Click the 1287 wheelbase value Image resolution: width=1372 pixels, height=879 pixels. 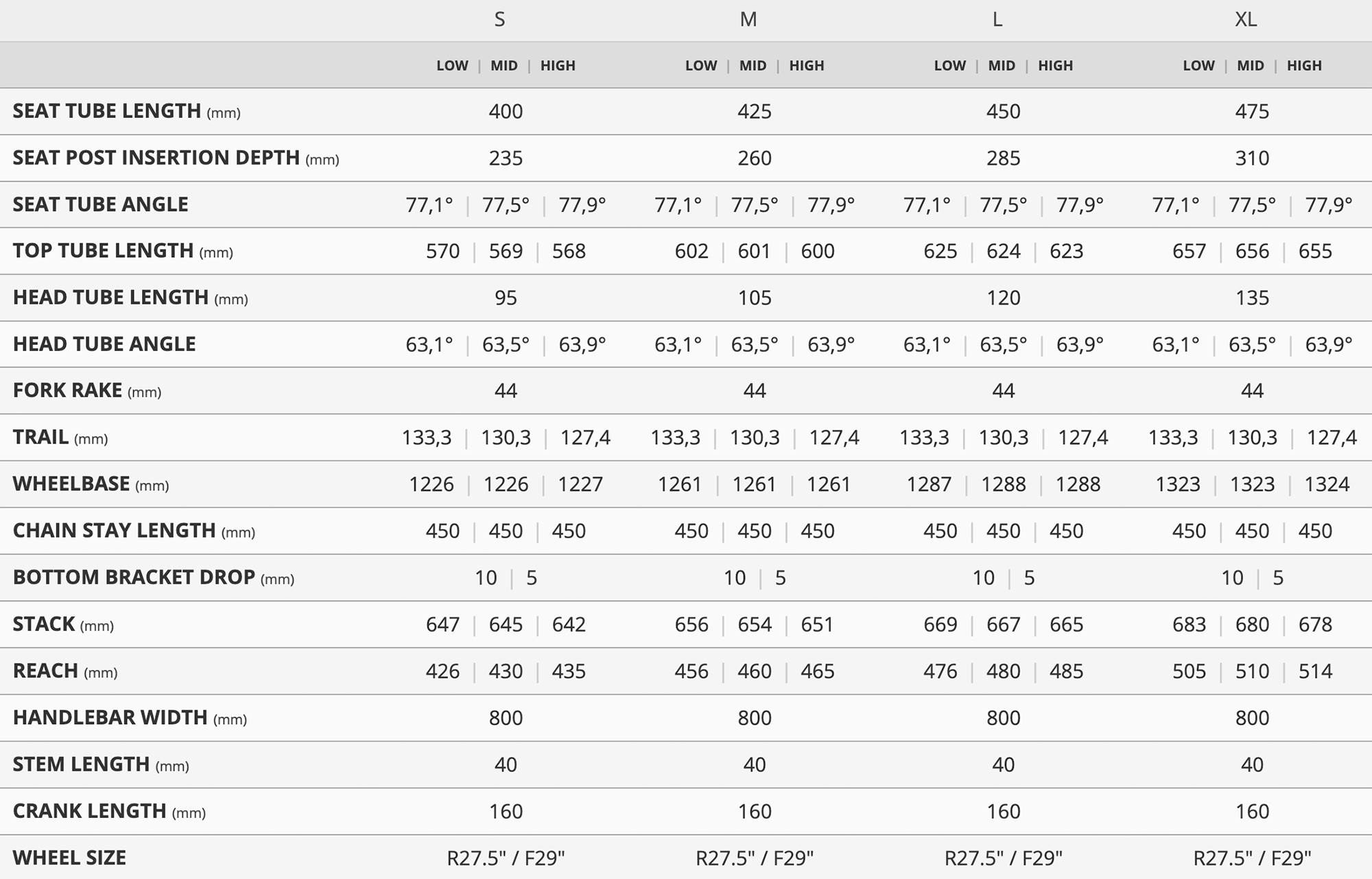pyautogui.click(x=929, y=484)
